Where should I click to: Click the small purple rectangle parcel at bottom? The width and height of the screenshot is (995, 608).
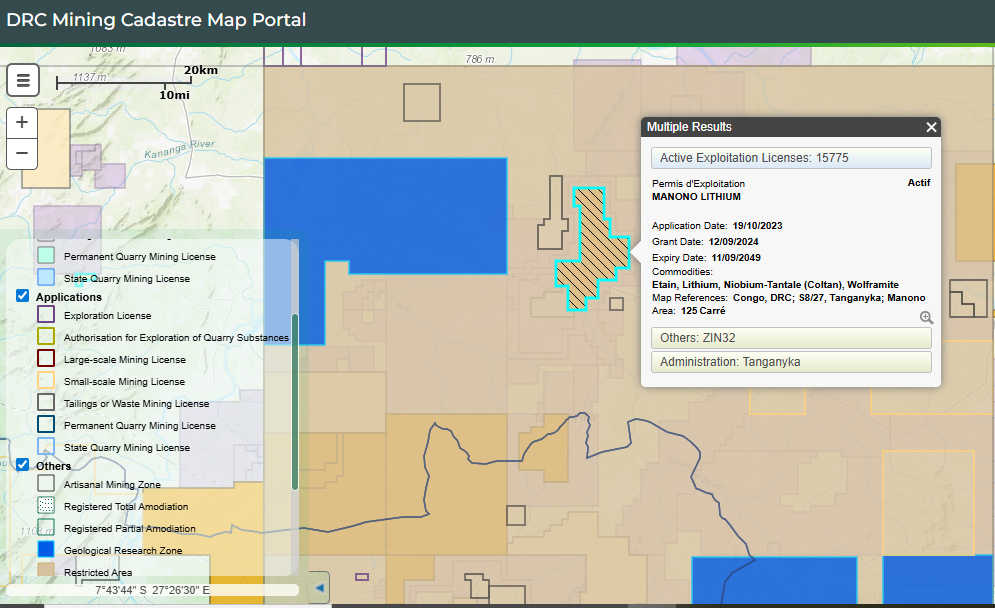[362, 577]
